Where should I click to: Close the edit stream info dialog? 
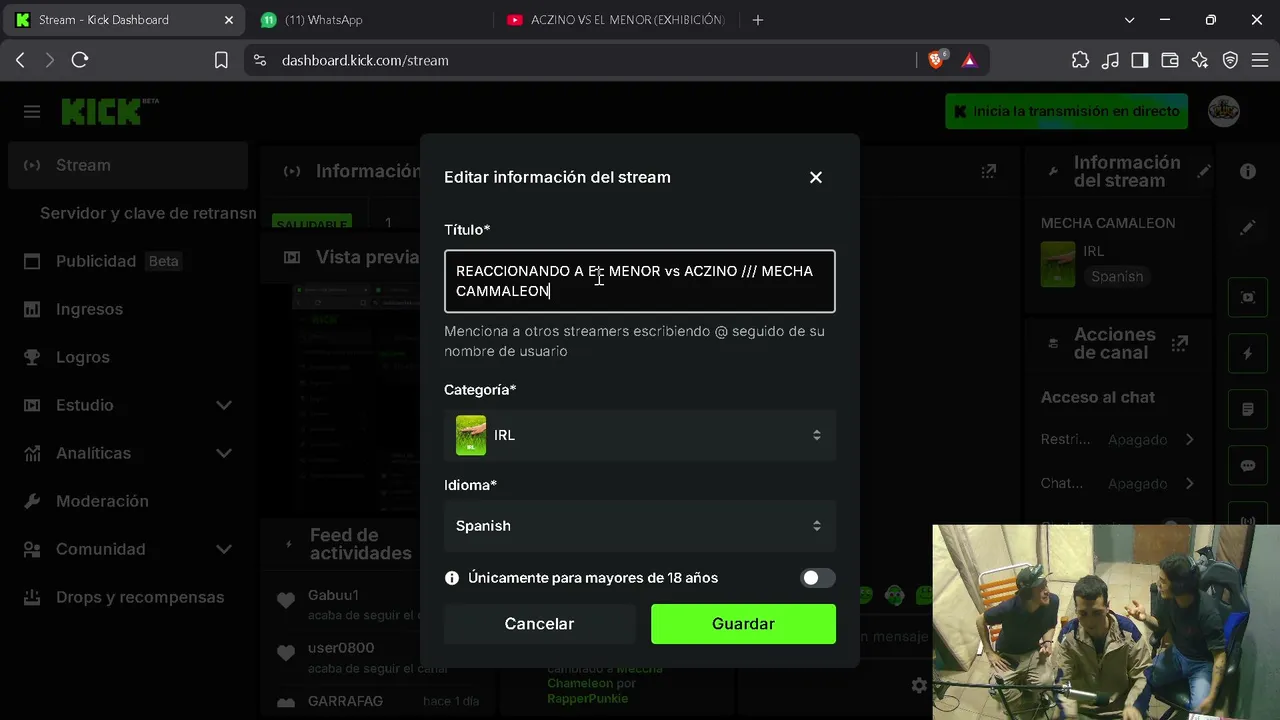click(x=816, y=177)
